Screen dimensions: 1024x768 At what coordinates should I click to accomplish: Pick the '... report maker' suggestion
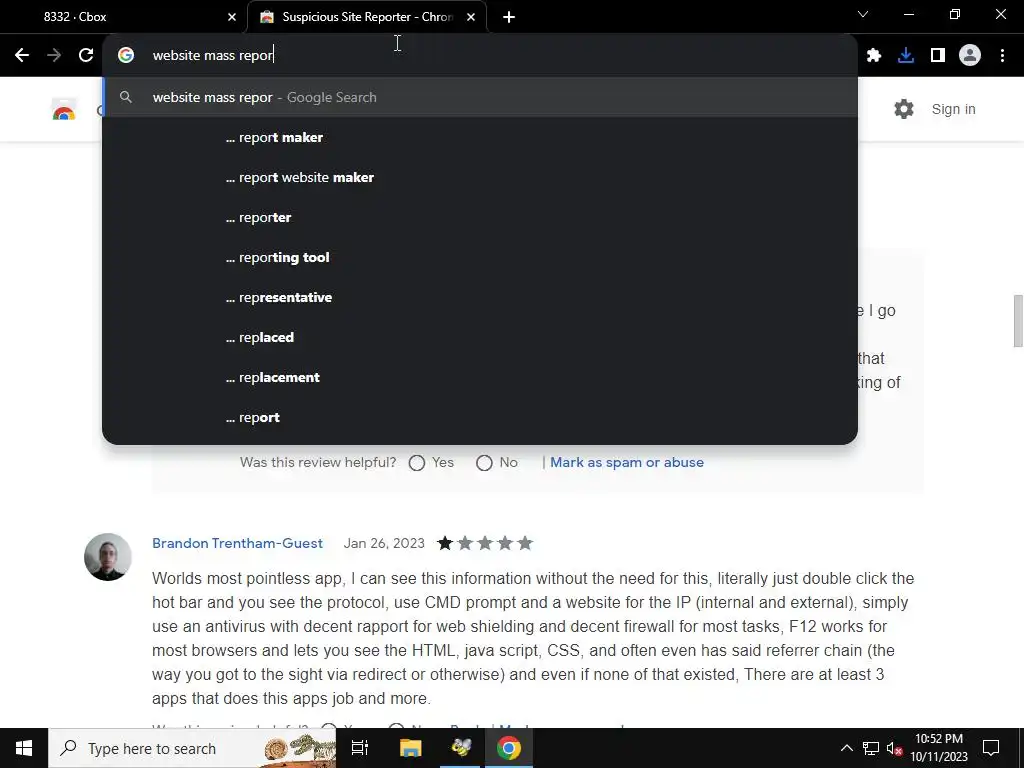480,137
